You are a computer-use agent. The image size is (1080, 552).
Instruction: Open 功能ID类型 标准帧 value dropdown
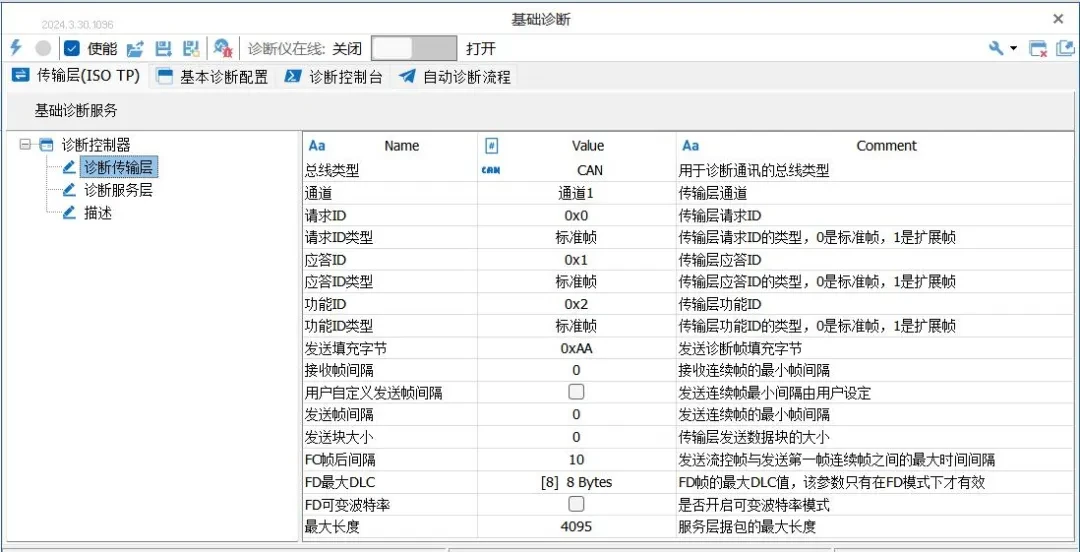tap(577, 326)
